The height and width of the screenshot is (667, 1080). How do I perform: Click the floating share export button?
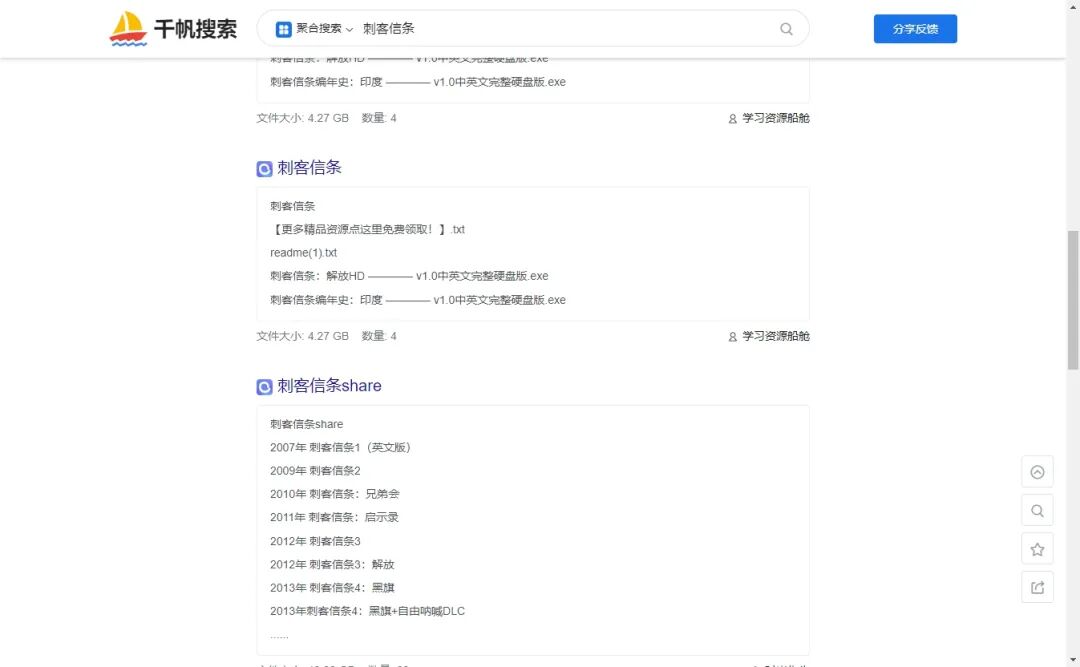pos(1037,588)
